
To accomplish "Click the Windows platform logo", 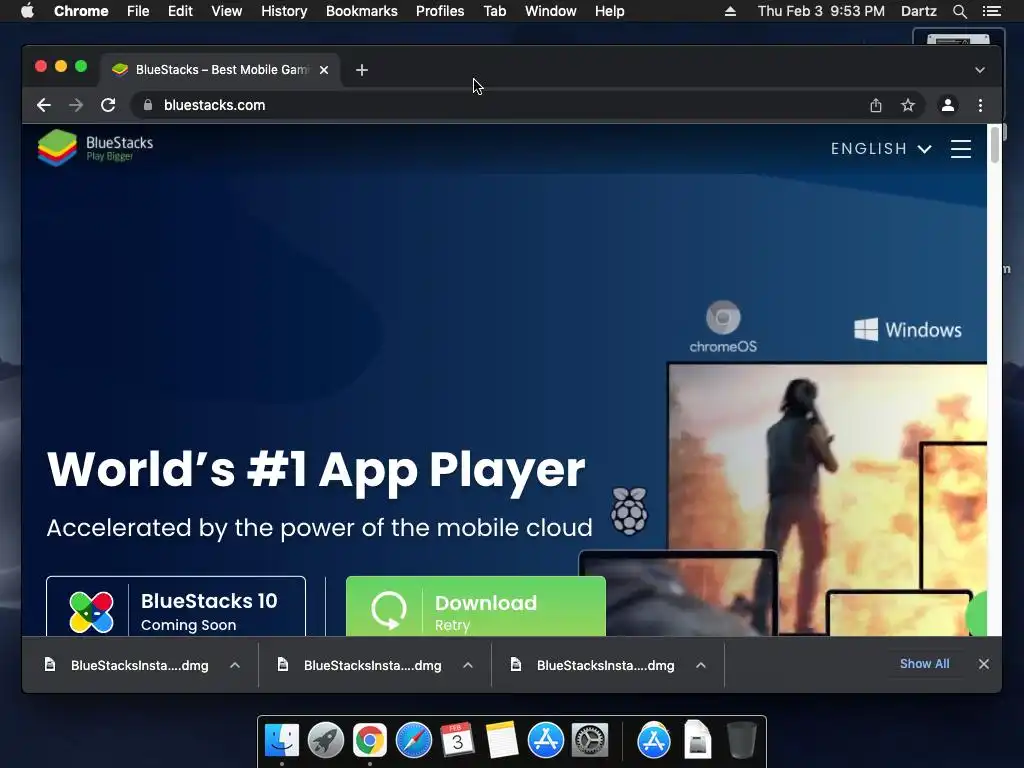I will point(908,330).
